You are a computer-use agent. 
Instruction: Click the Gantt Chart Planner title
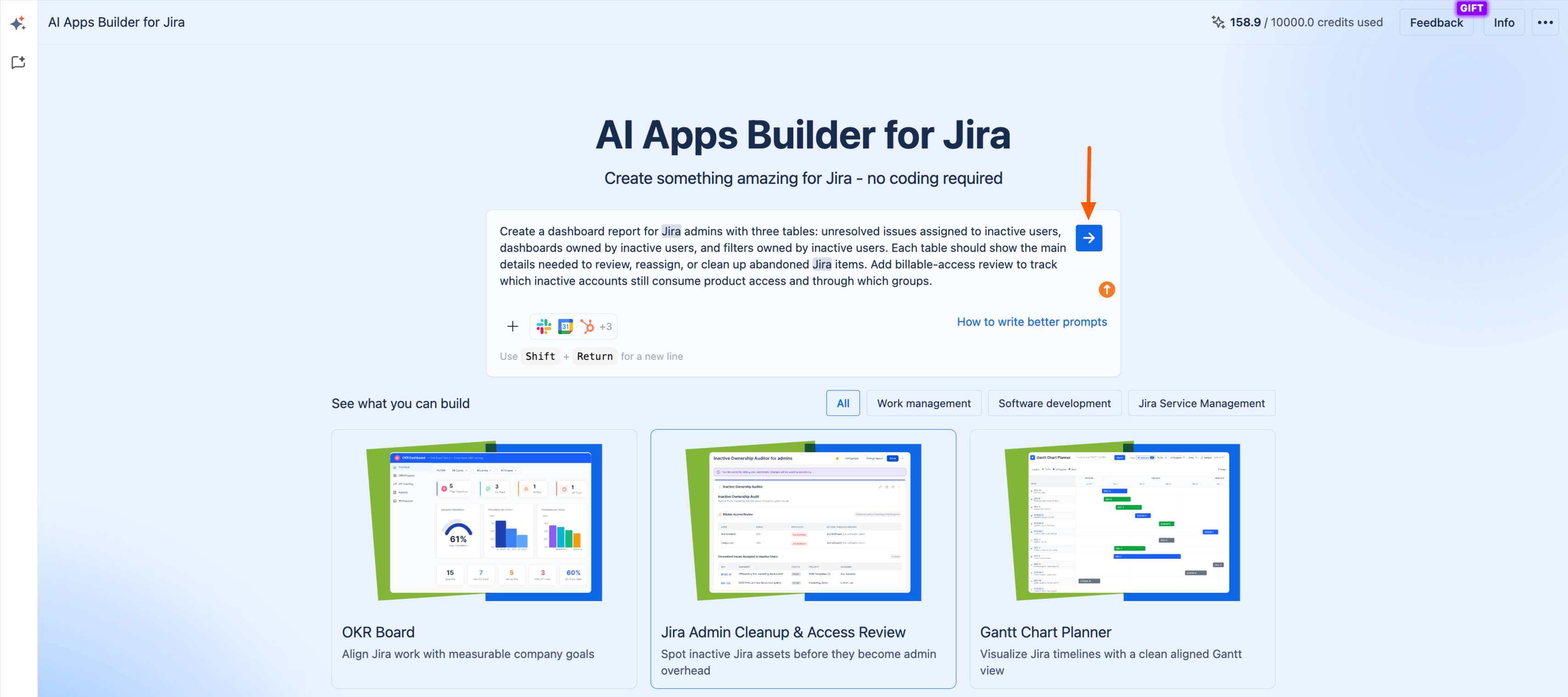[x=1045, y=633]
